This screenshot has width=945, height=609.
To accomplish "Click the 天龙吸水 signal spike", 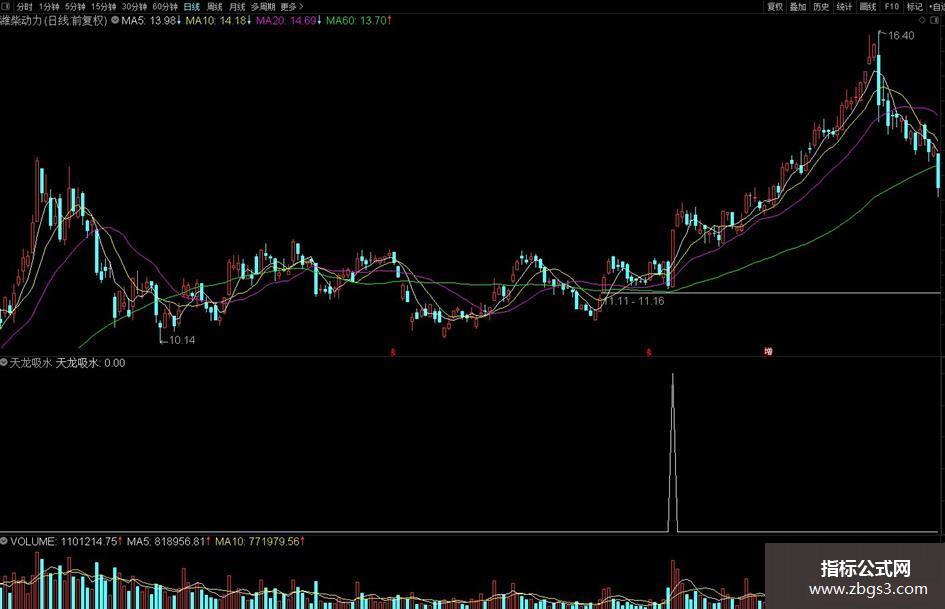I will [673, 452].
